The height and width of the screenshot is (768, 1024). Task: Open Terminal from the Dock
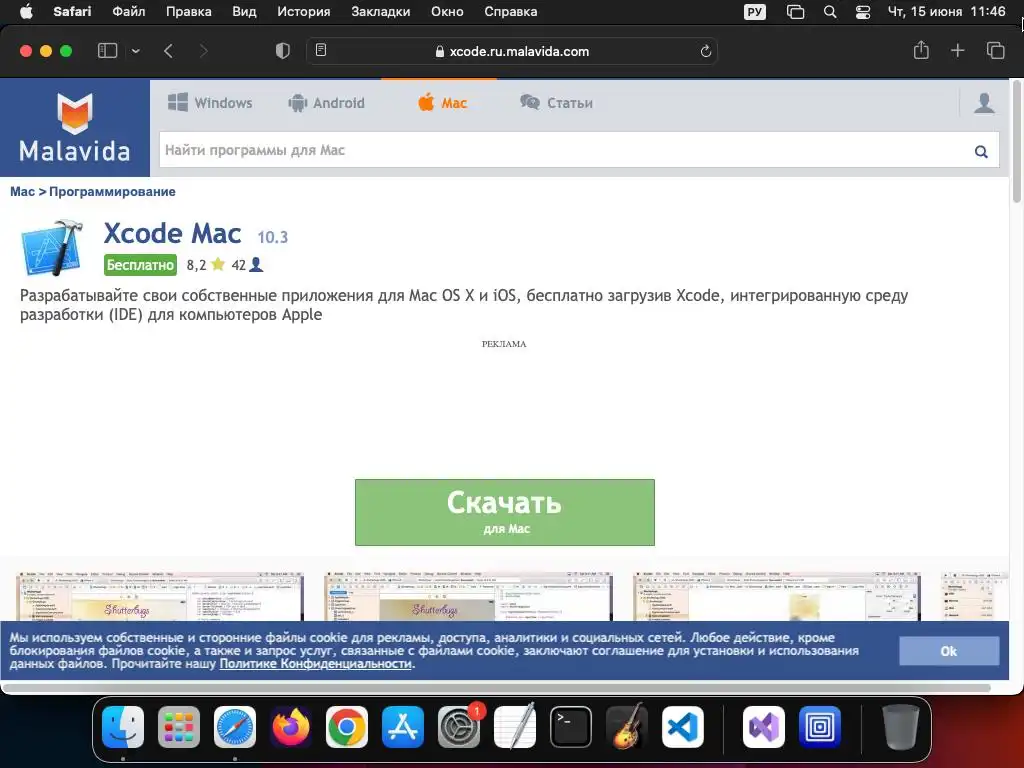pyautogui.click(x=571, y=726)
